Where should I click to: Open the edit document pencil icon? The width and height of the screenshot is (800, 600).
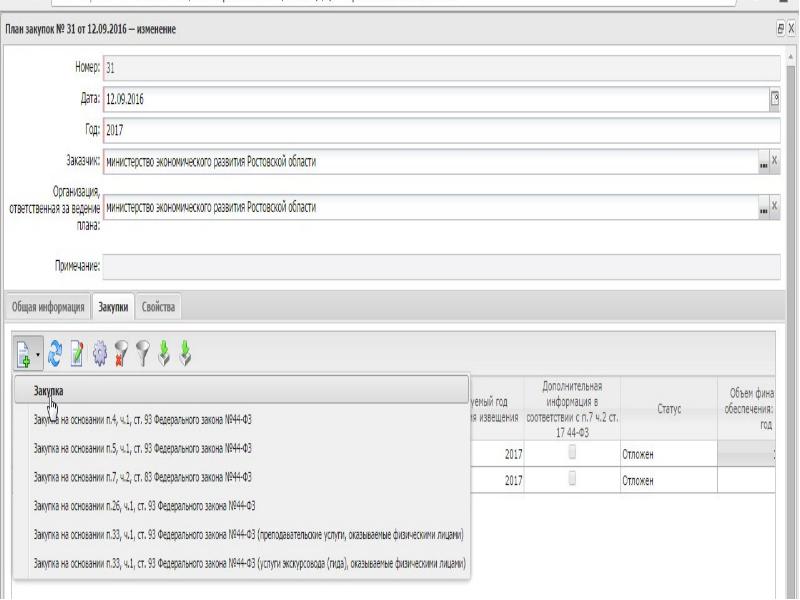77,354
